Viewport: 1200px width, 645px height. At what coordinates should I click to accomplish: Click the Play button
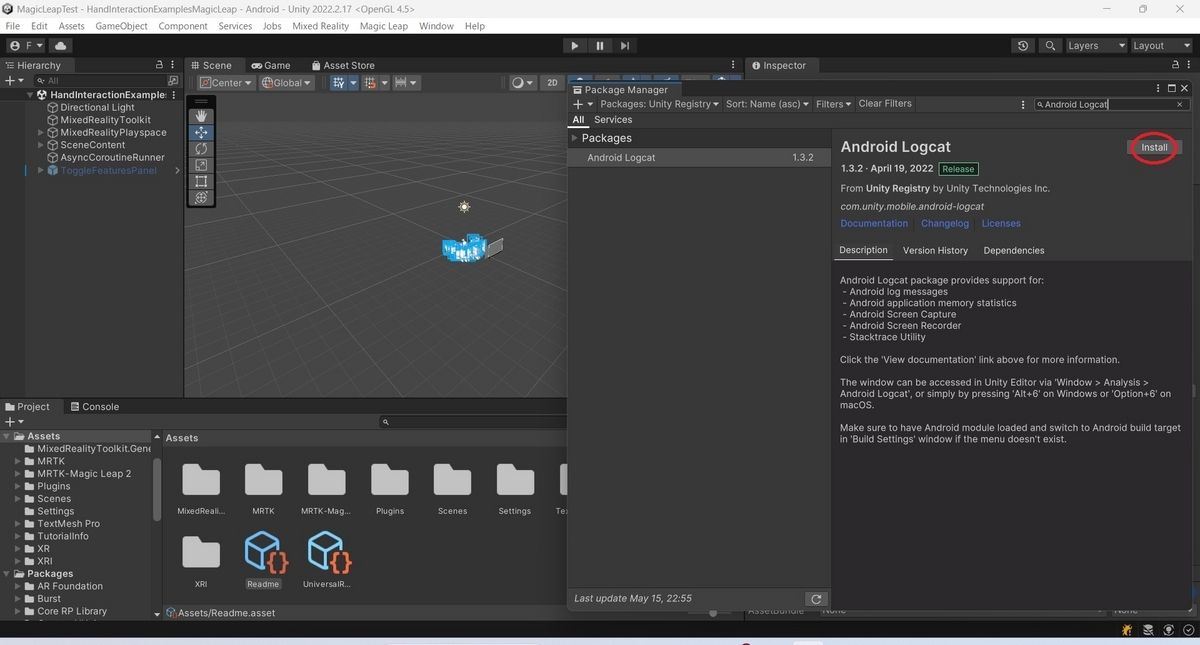pos(574,45)
